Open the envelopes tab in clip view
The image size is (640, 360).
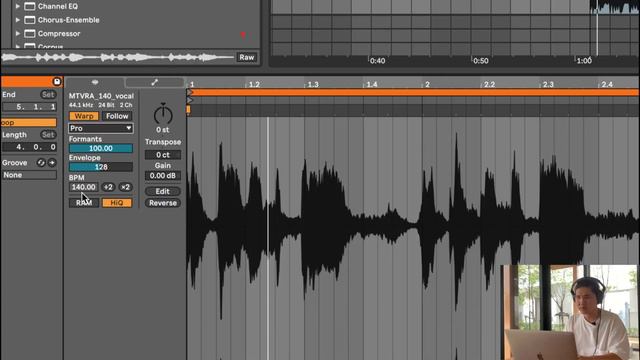coord(154,82)
